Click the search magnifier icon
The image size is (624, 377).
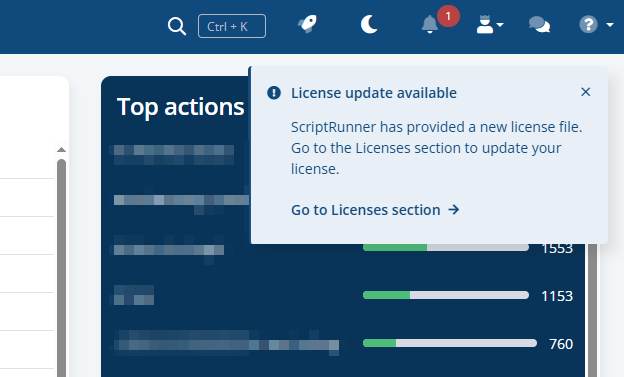click(x=177, y=26)
